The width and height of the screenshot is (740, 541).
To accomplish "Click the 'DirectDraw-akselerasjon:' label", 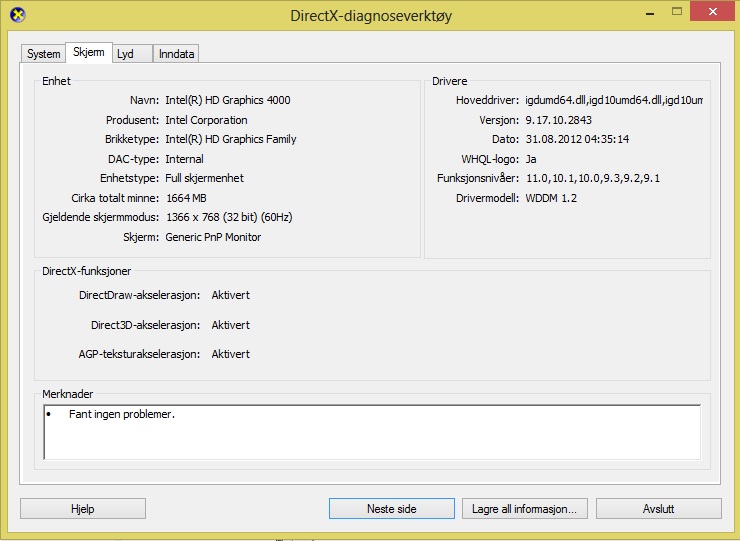I will point(140,295).
